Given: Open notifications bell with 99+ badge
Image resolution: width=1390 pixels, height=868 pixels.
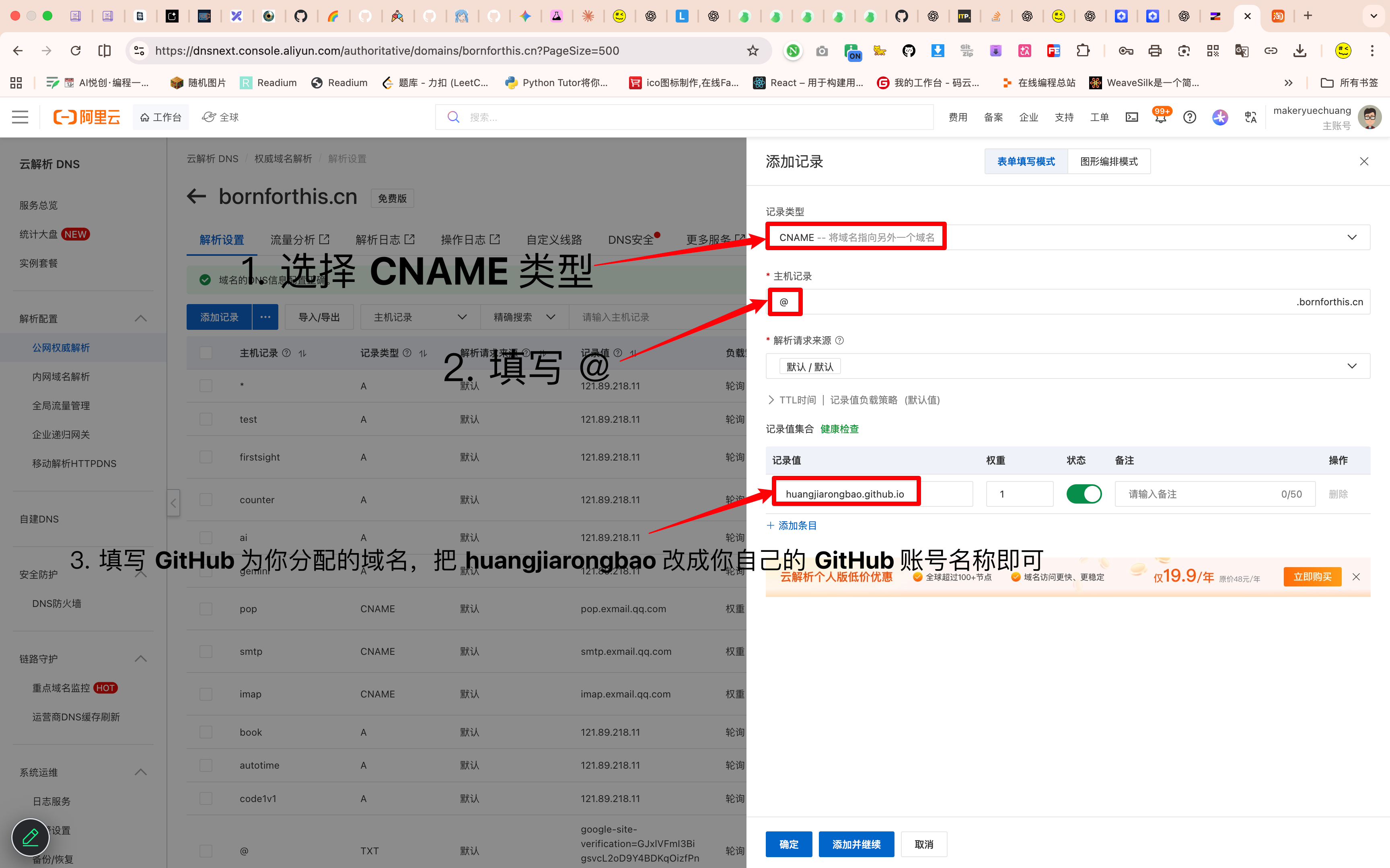Looking at the screenshot, I should [x=1160, y=117].
